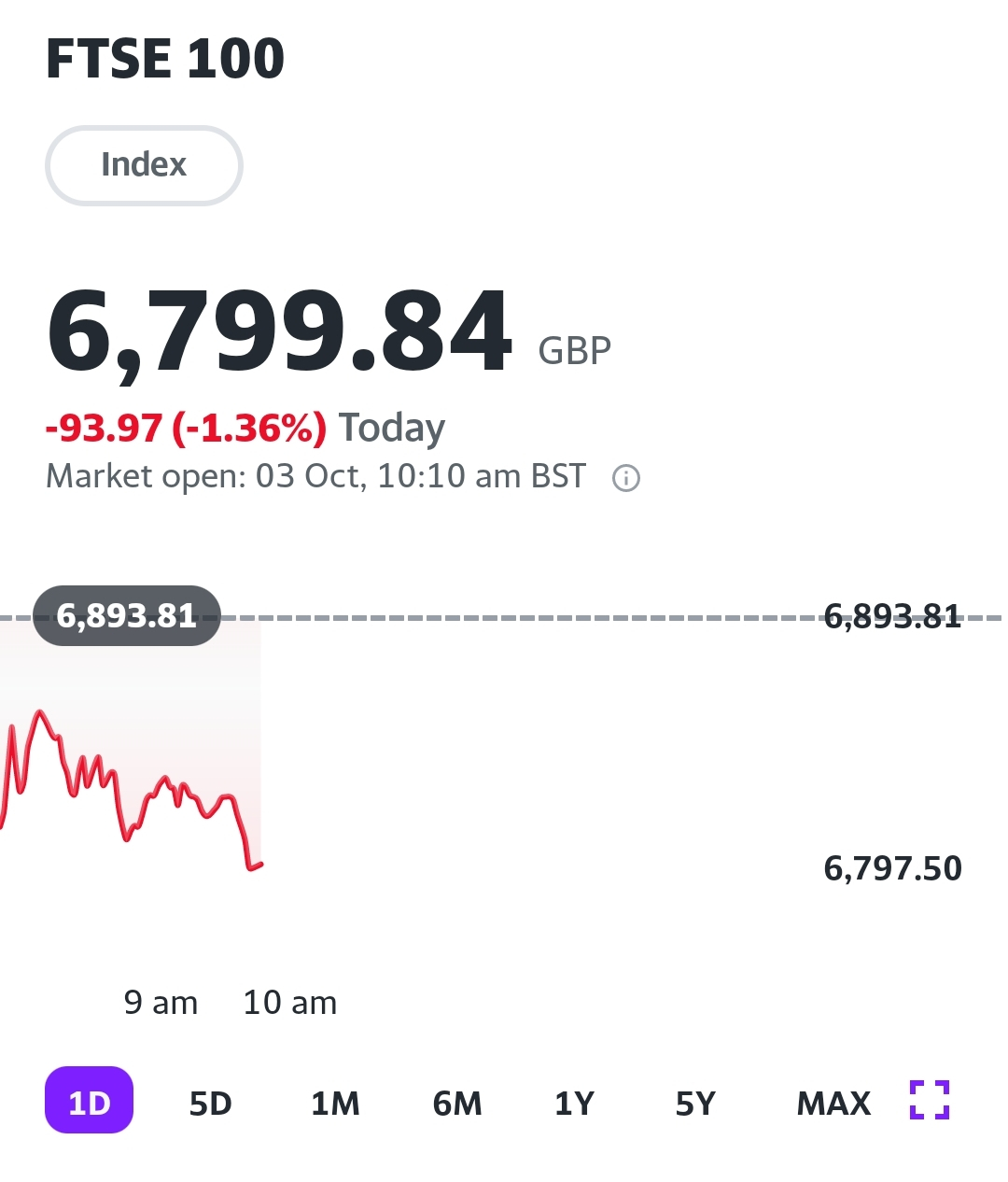
Task: Tap the latest point on the price line
Action: 261,865
